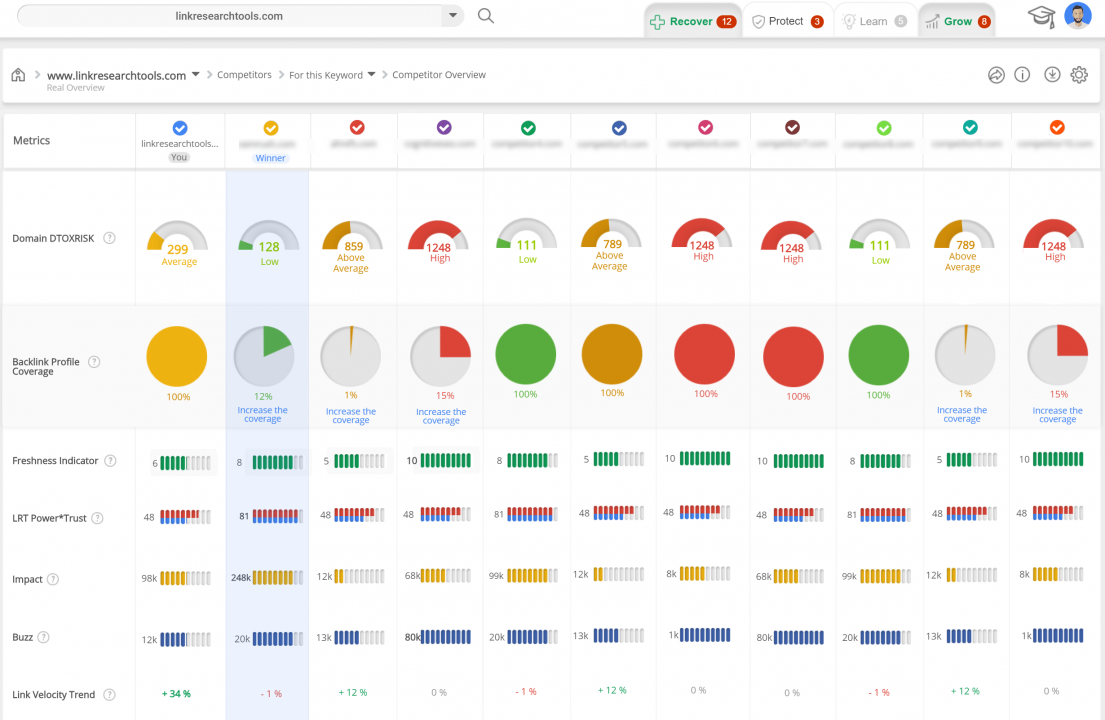The width and height of the screenshot is (1105, 720).
Task: Click the Link Velocity Trend row label
Action: pos(54,695)
